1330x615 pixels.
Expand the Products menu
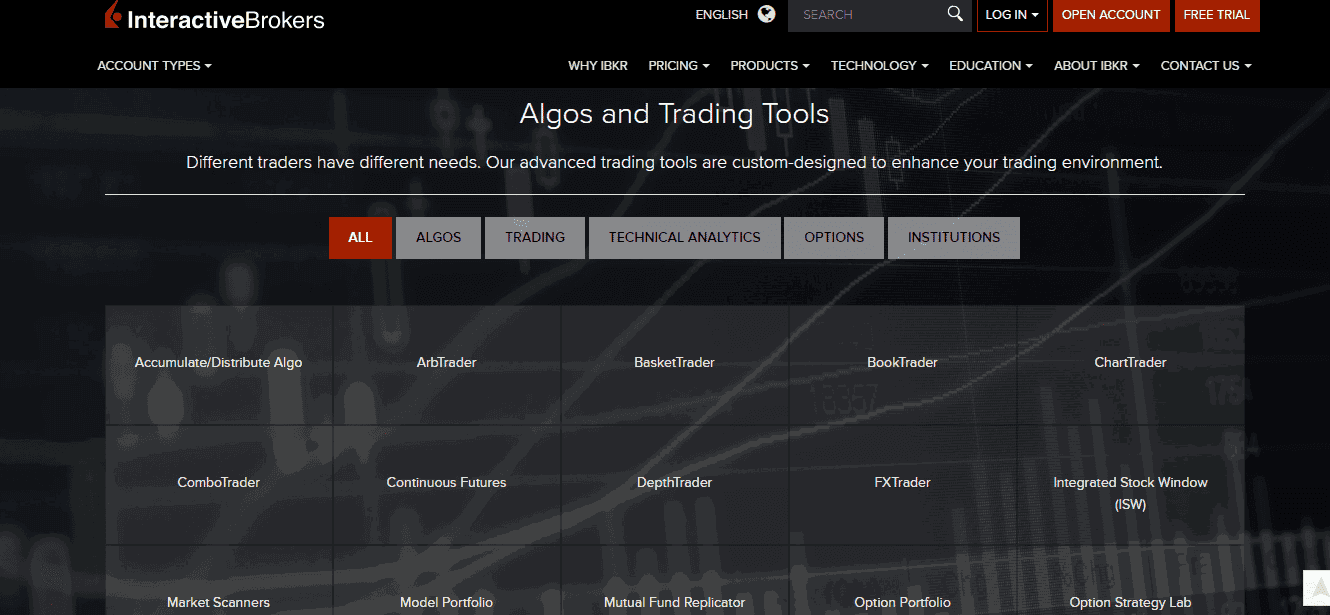tap(770, 66)
